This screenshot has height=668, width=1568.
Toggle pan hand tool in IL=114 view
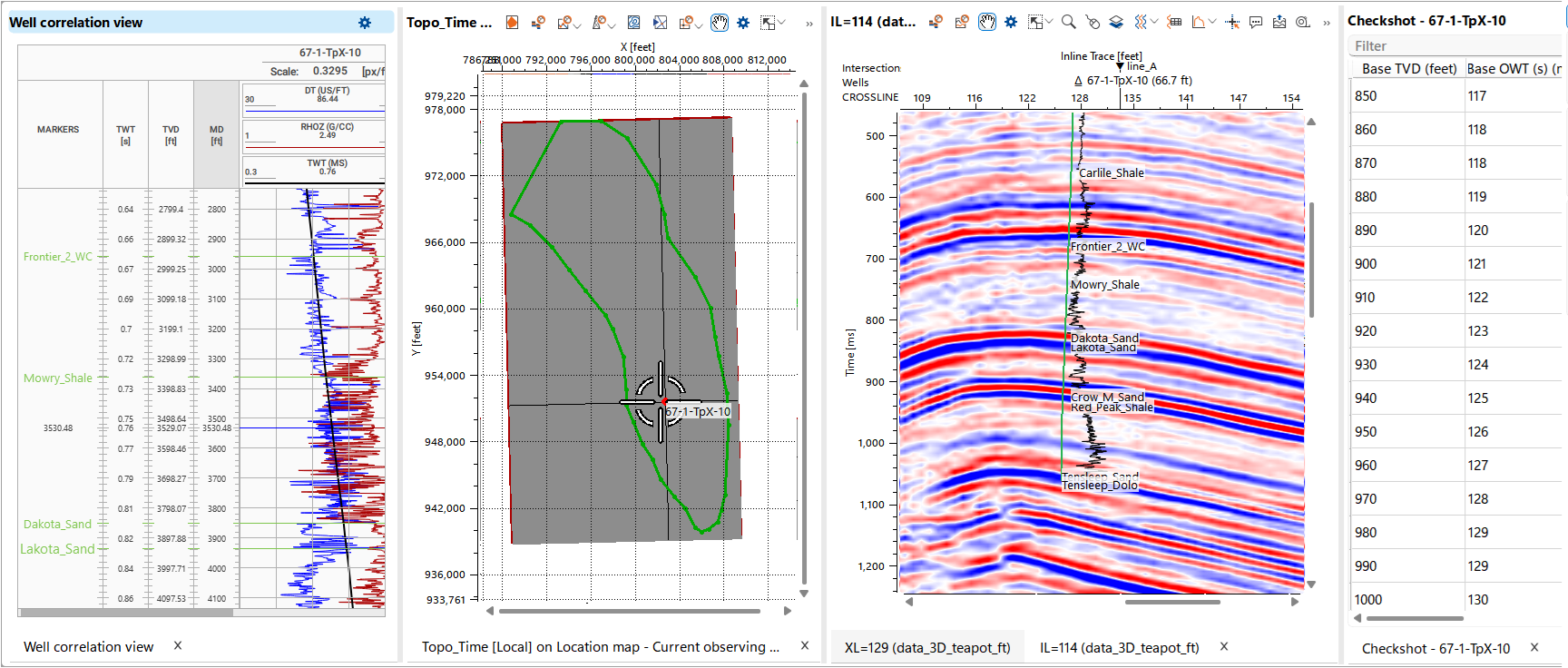[x=987, y=22]
